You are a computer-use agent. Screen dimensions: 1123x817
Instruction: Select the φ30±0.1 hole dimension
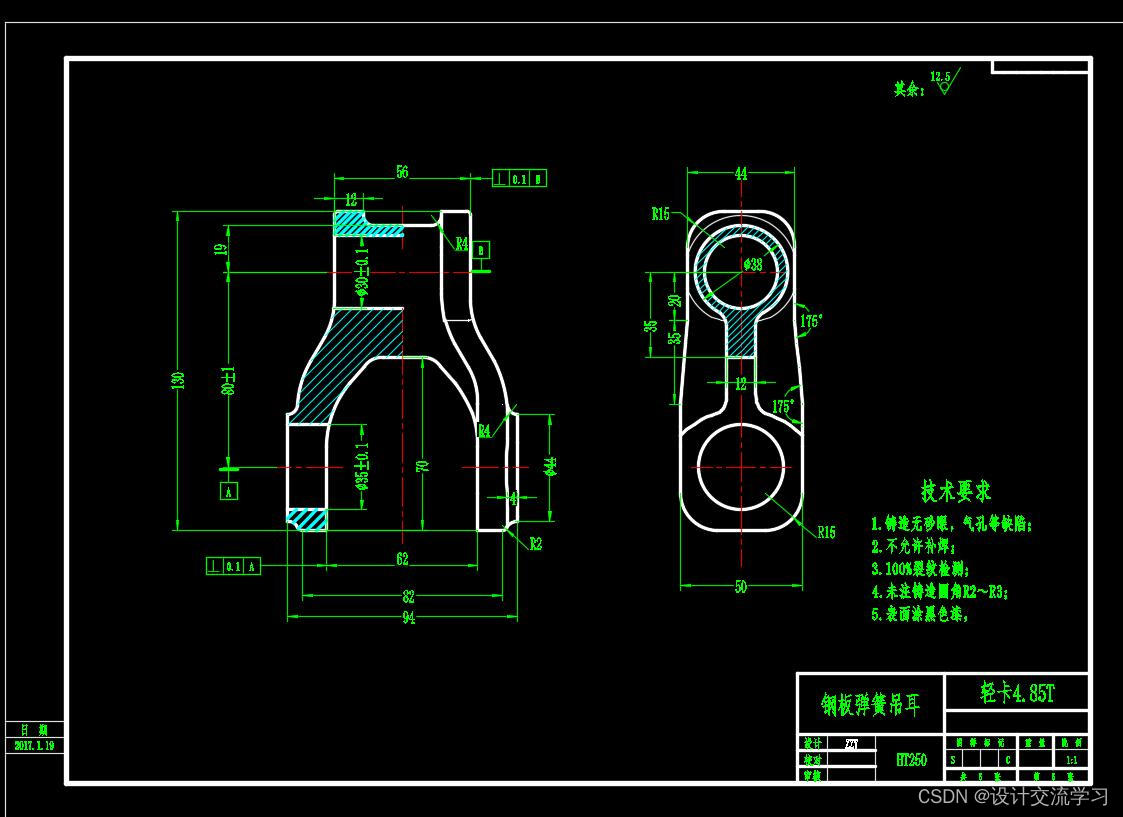[362, 272]
